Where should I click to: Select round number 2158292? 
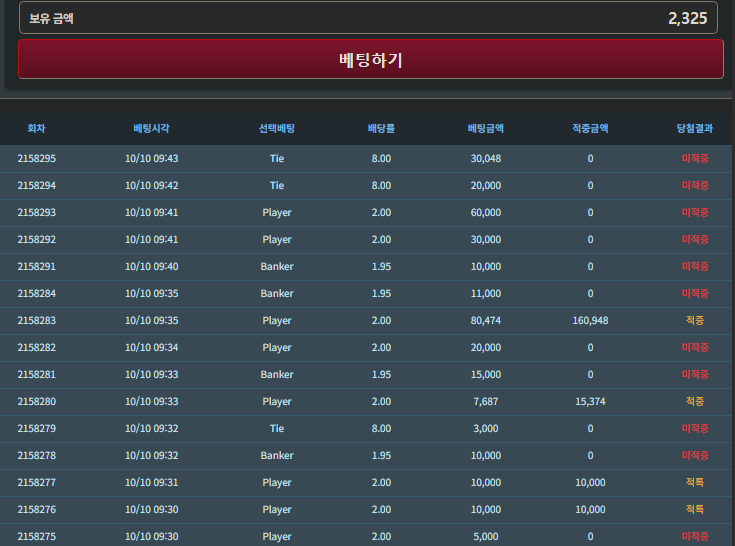tap(37, 239)
